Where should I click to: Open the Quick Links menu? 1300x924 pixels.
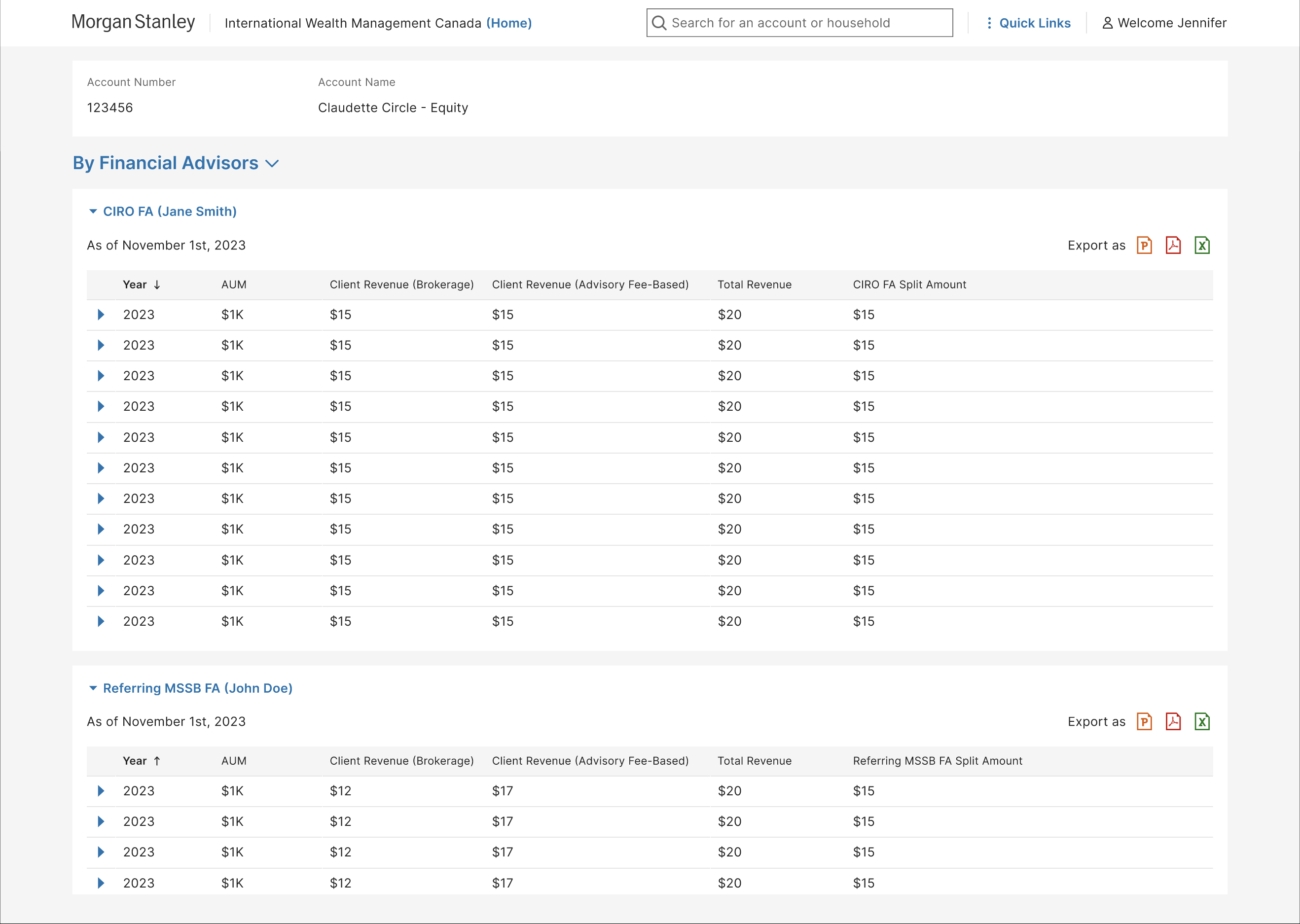pos(1028,23)
